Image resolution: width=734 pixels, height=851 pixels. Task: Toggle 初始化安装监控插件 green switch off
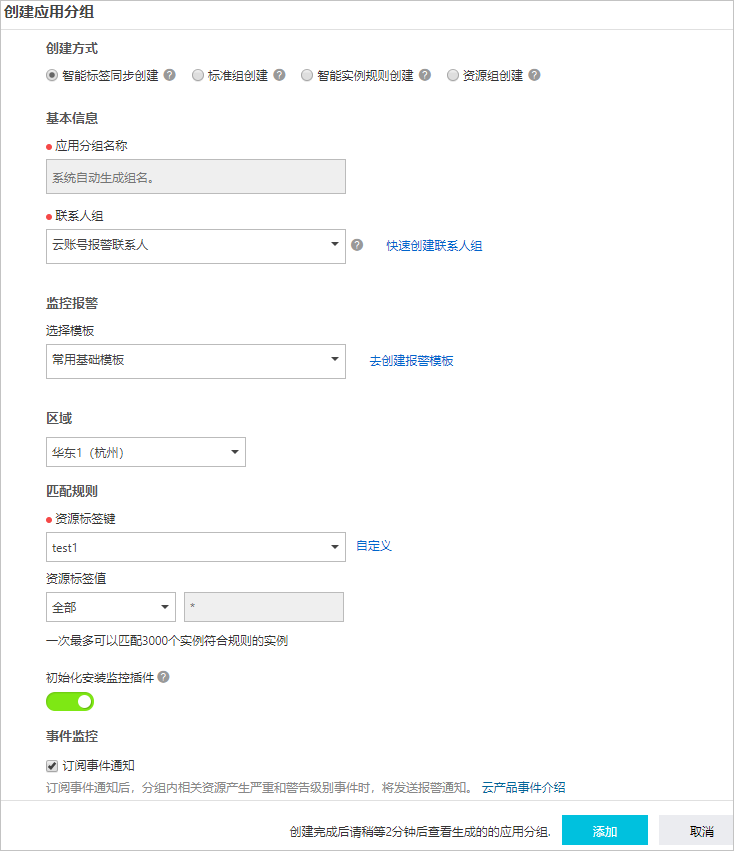(x=70, y=701)
